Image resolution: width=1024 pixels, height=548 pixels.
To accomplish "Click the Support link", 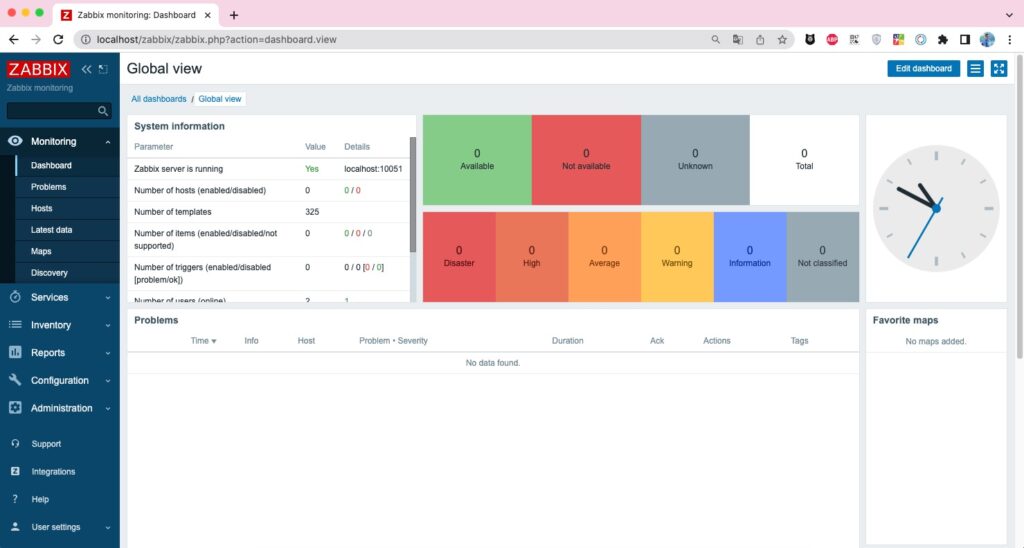I will pyautogui.click(x=46, y=444).
